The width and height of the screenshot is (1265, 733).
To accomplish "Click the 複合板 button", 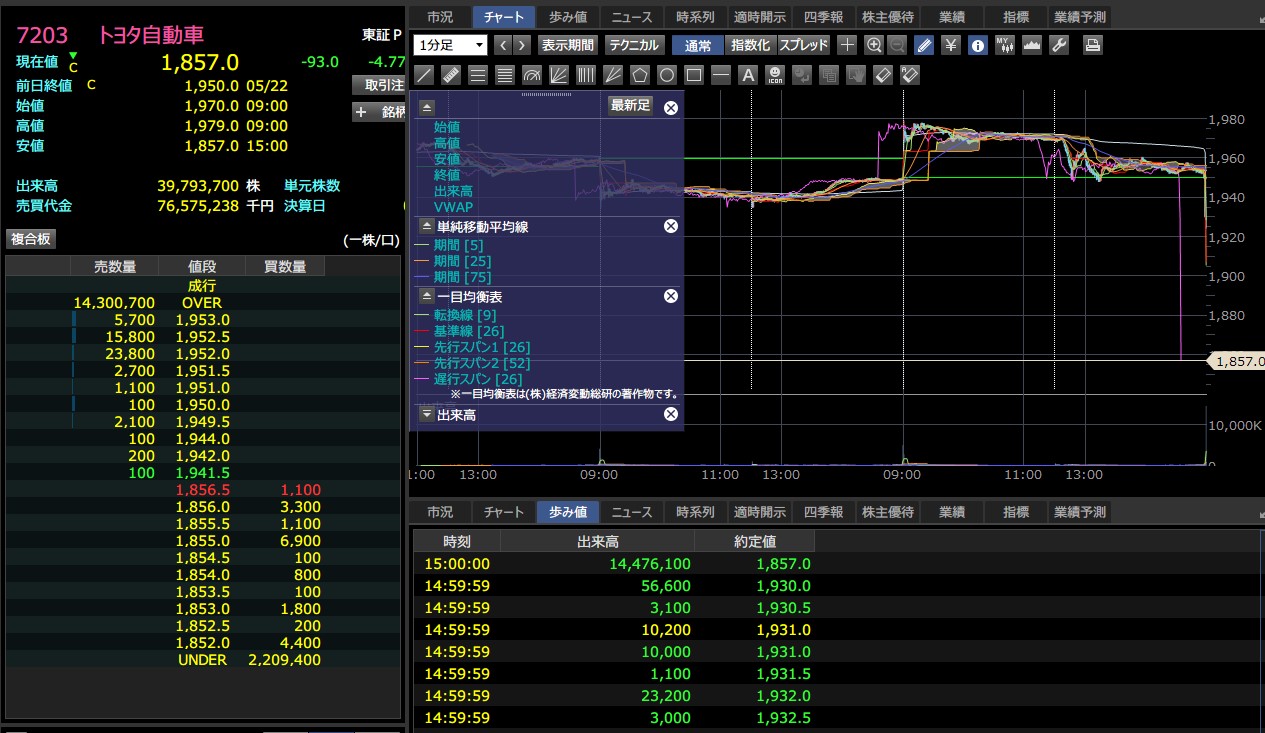I will [31, 239].
